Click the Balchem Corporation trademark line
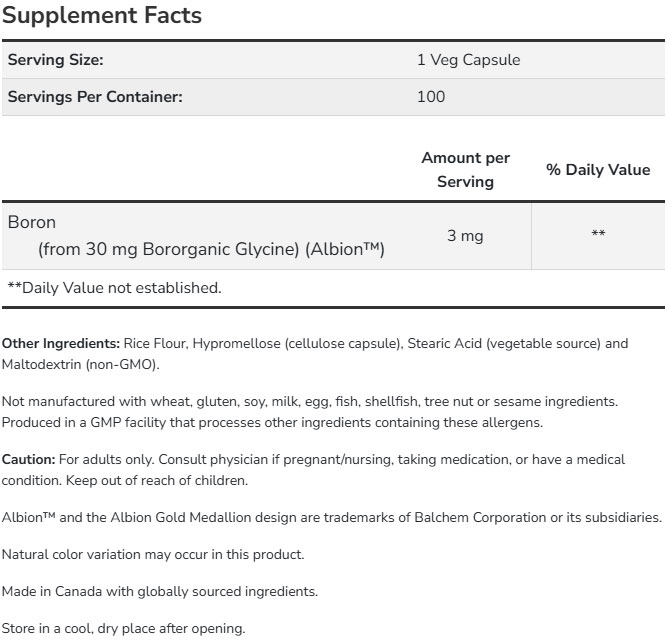The width and height of the screenshot is (668, 640). (x=331, y=518)
